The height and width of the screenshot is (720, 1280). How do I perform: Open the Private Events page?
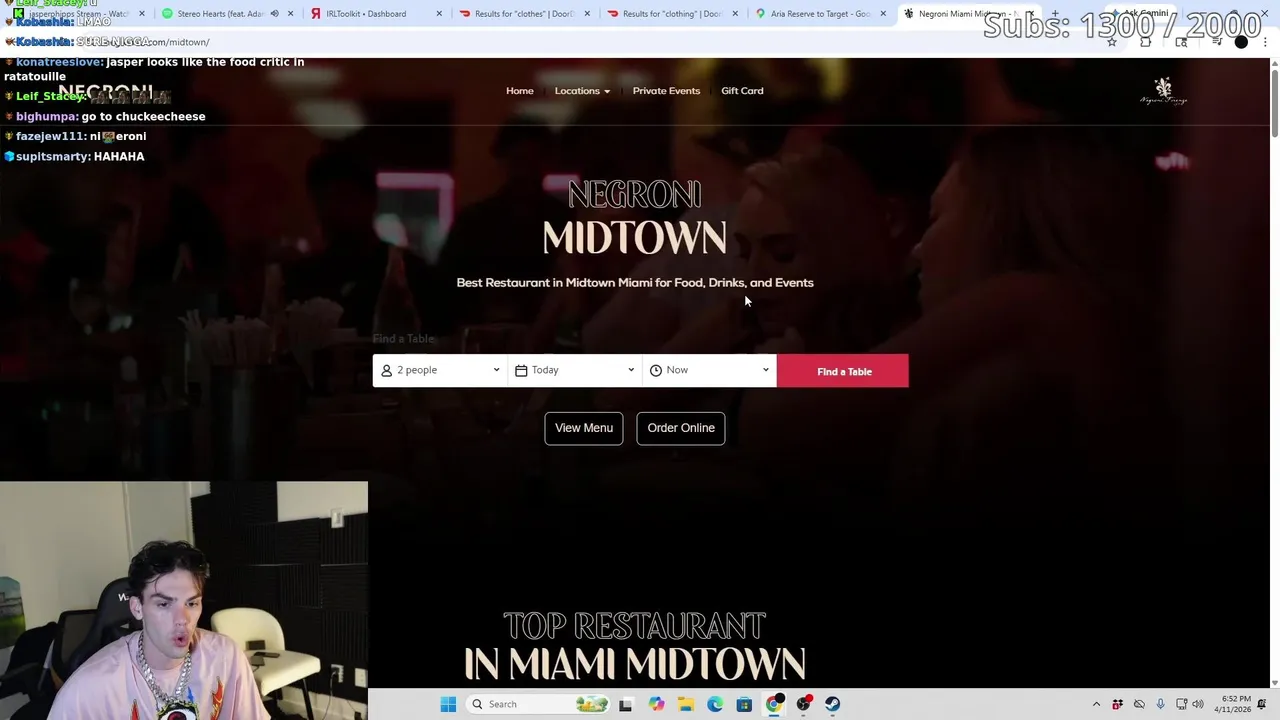[x=666, y=91]
